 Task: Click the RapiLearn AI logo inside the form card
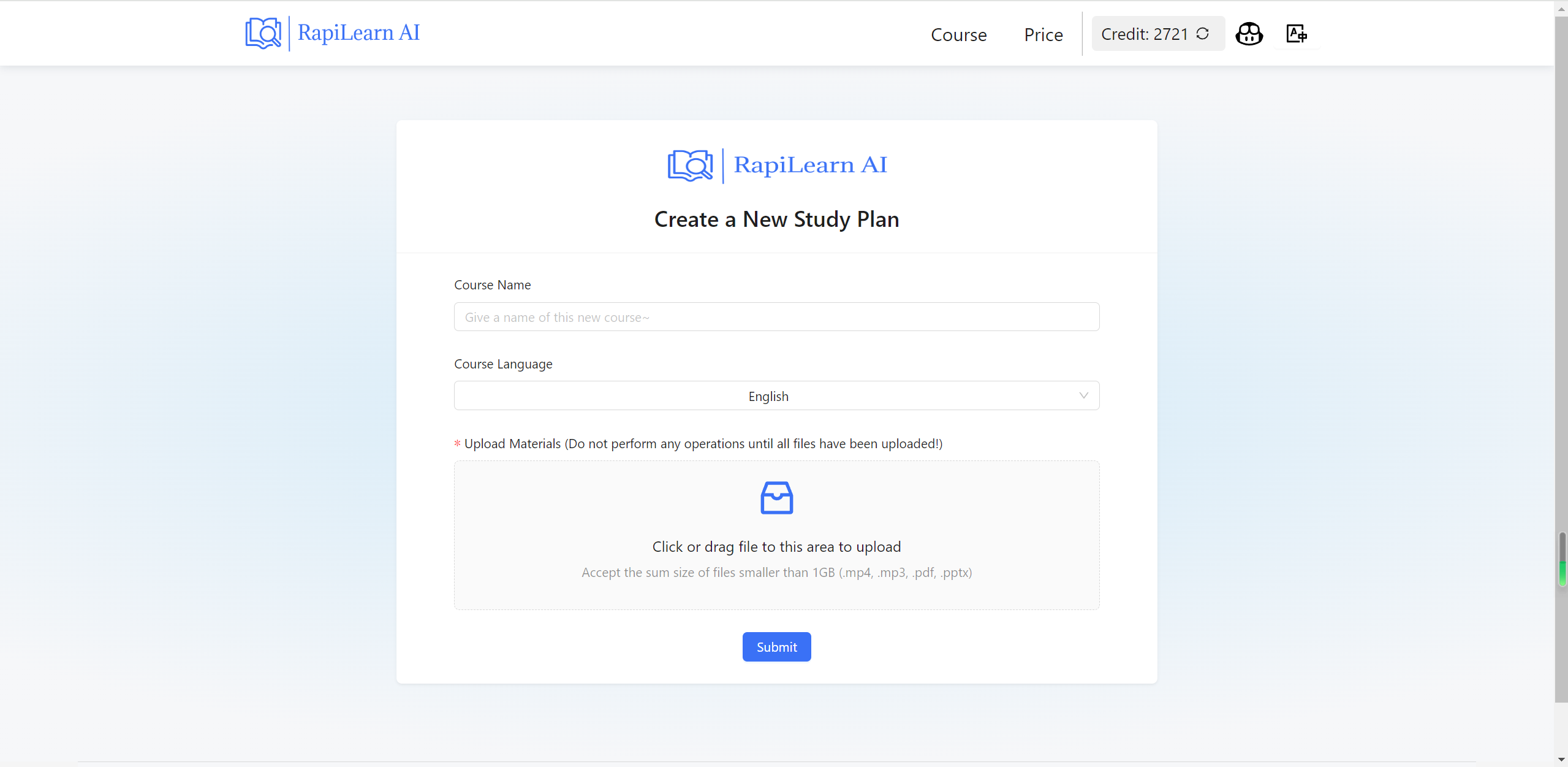point(776,164)
